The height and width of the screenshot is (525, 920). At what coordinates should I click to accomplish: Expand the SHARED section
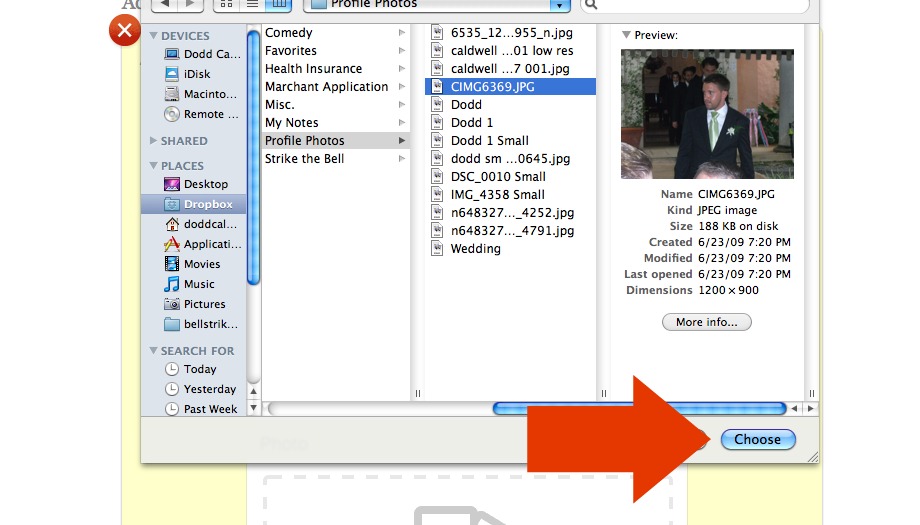153,141
